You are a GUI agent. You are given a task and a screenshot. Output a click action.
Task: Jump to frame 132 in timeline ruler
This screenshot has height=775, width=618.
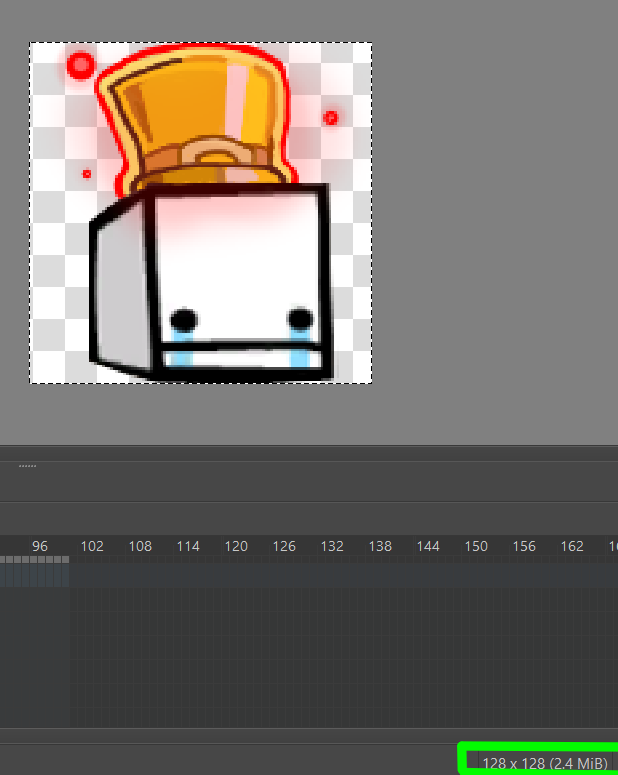332,546
